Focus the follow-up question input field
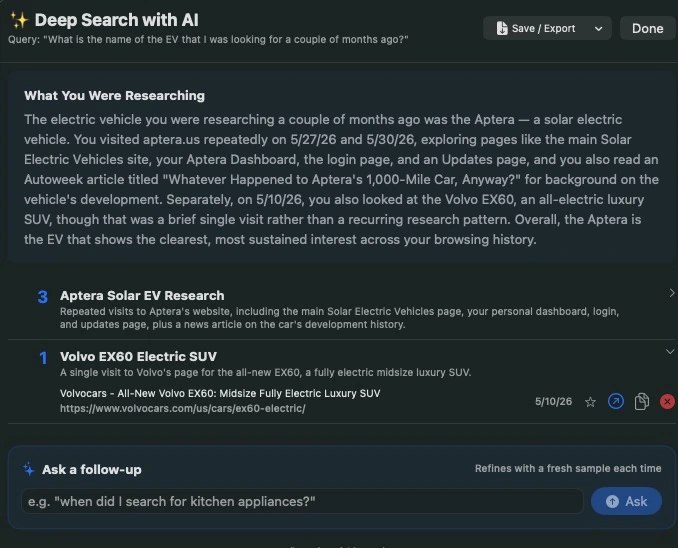The height and width of the screenshot is (548, 678). pos(302,501)
